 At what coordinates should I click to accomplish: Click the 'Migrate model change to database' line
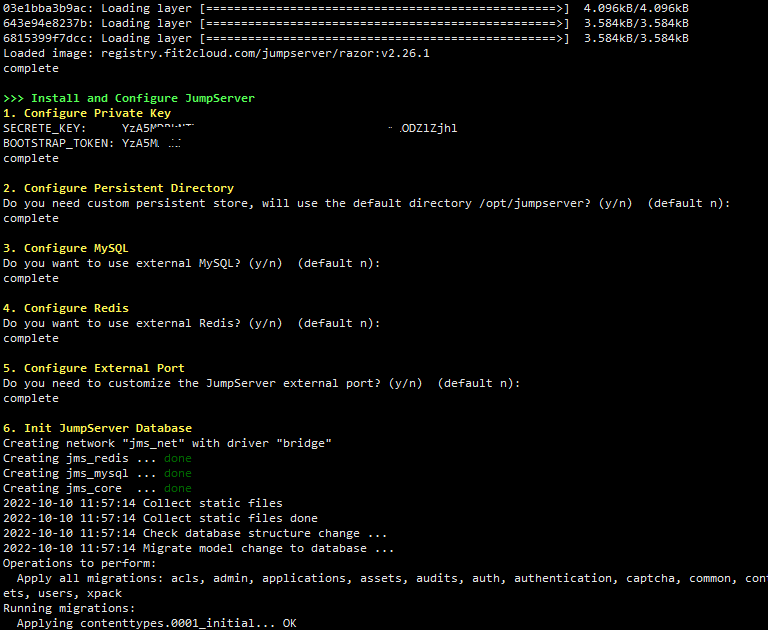point(198,548)
